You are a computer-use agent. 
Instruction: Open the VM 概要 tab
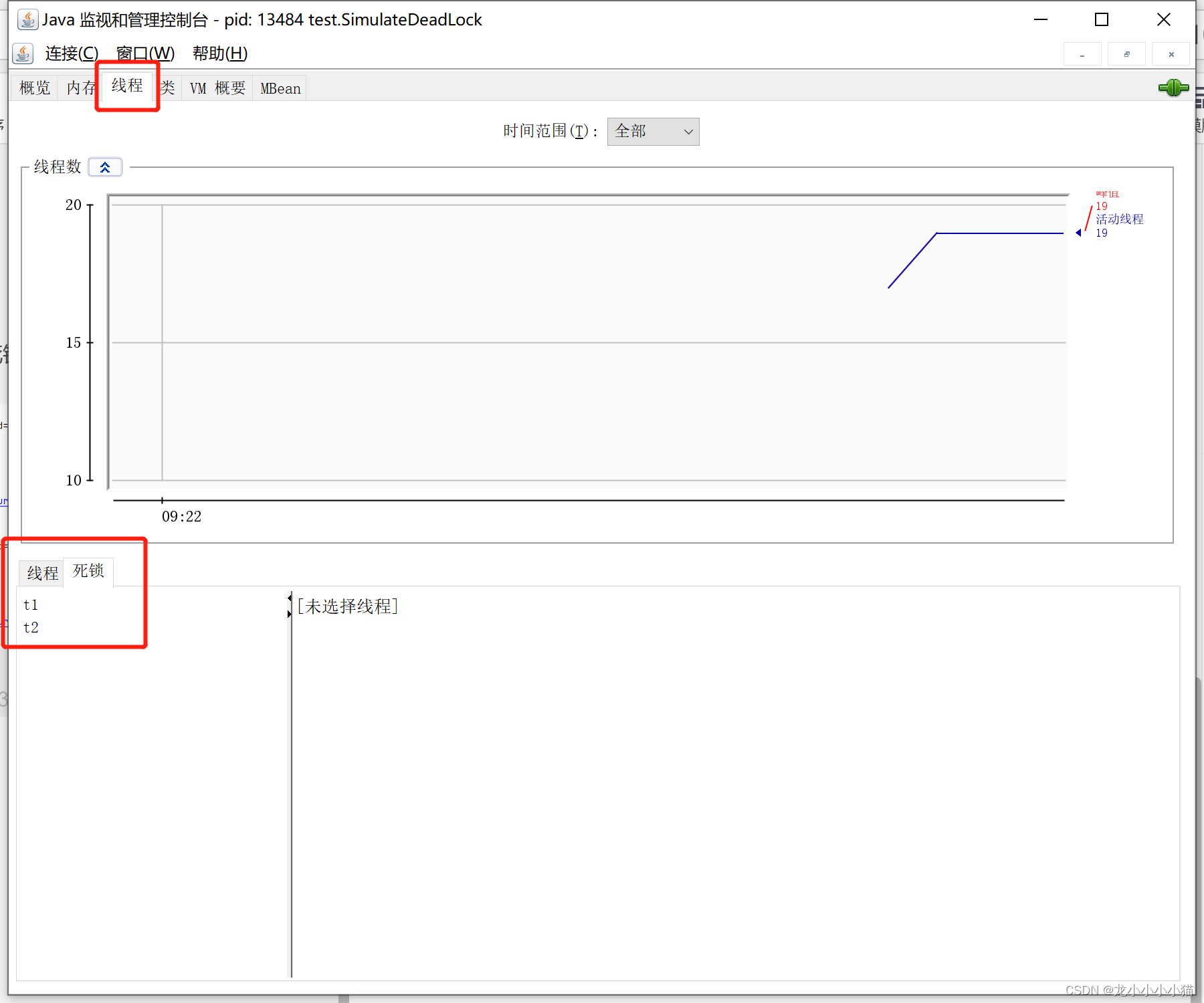point(217,88)
